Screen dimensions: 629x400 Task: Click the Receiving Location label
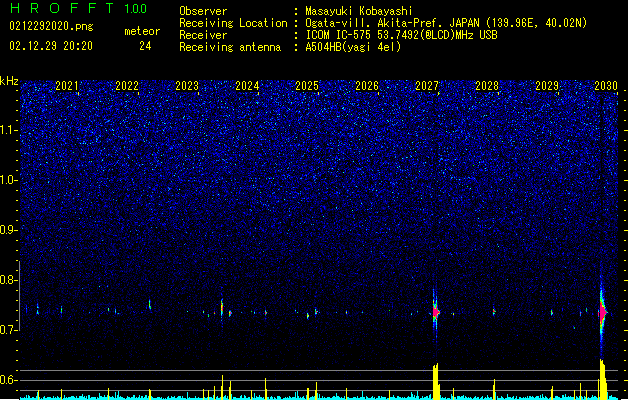[x=233, y=23]
